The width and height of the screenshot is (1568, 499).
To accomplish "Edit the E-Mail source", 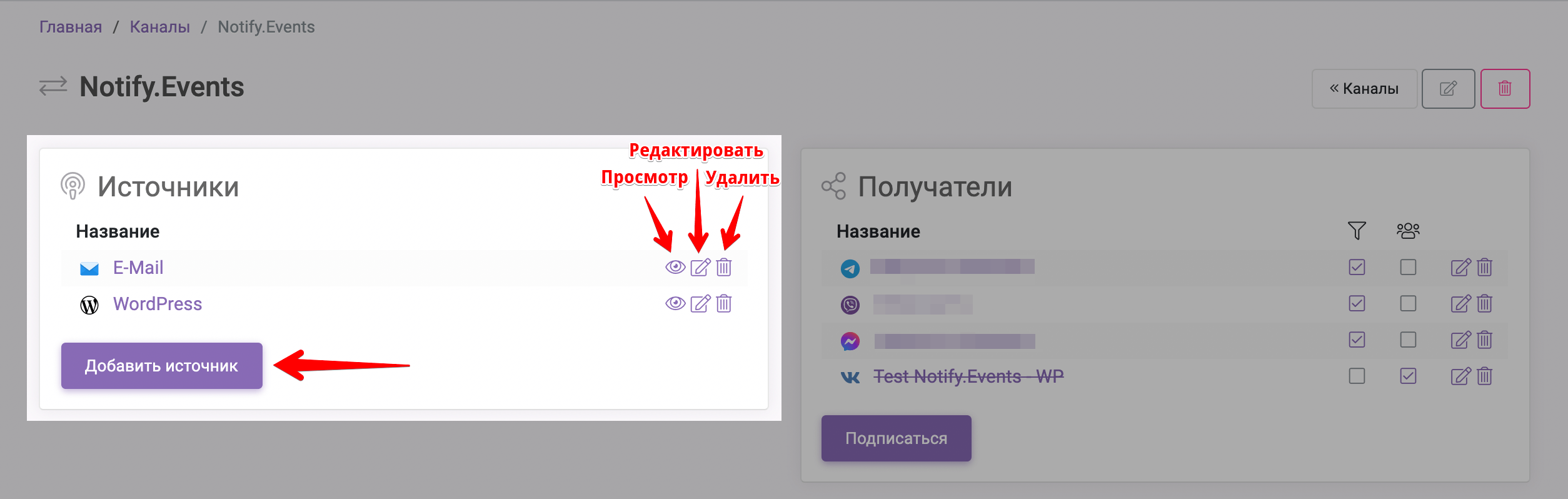I will (700, 268).
